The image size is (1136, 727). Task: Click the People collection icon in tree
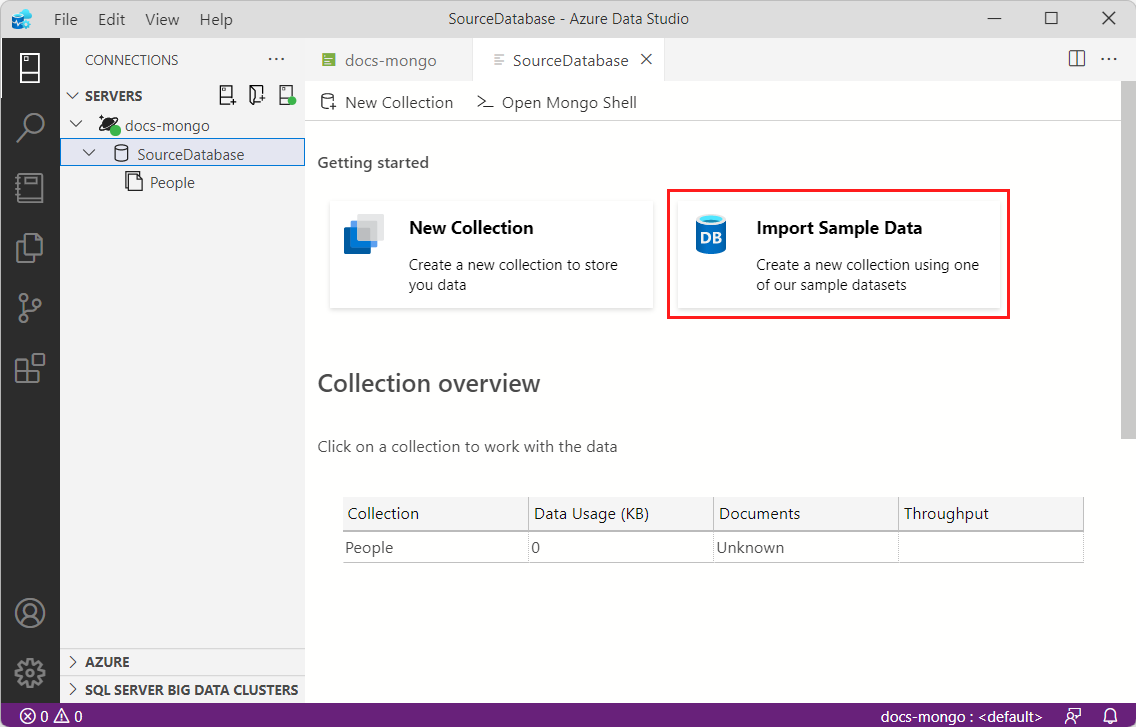[134, 181]
